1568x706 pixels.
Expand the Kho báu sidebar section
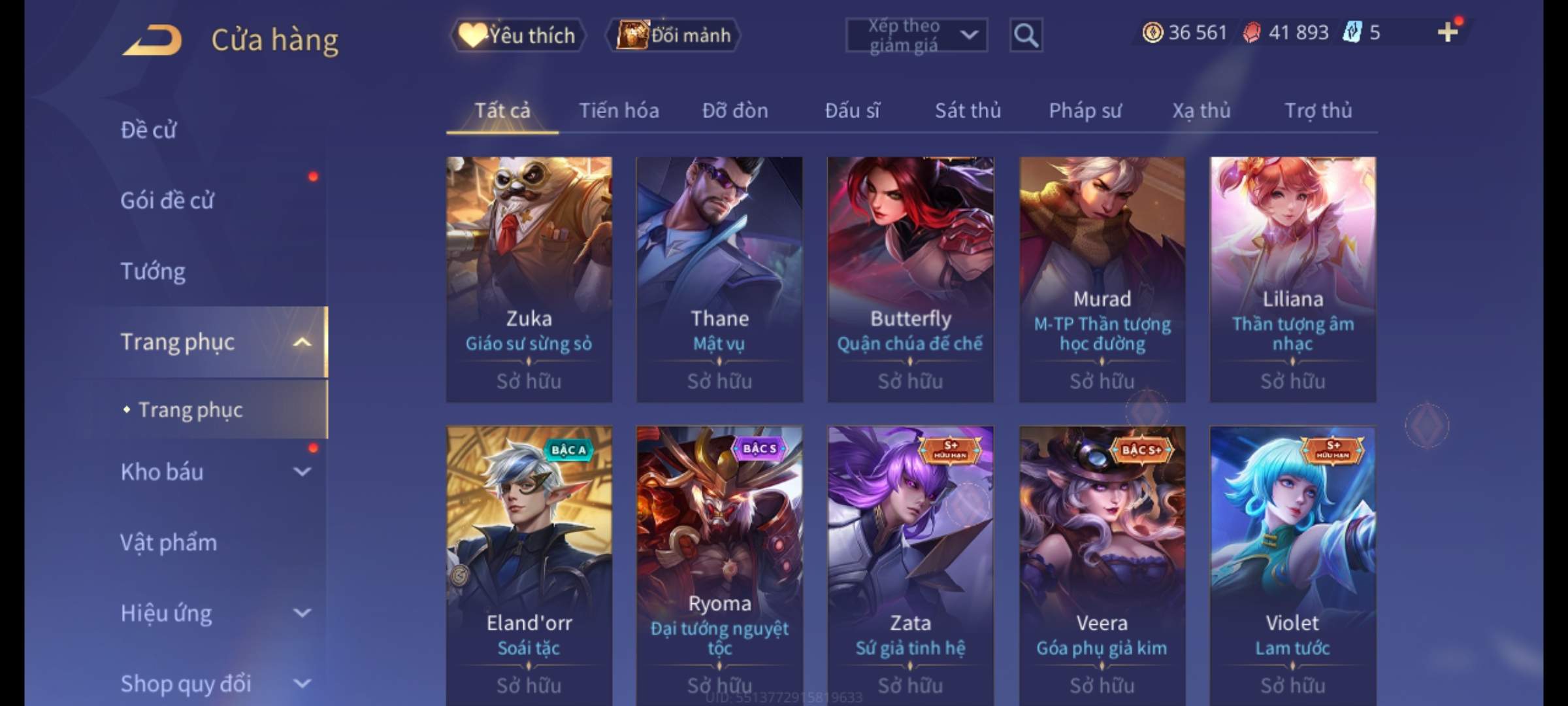click(302, 471)
